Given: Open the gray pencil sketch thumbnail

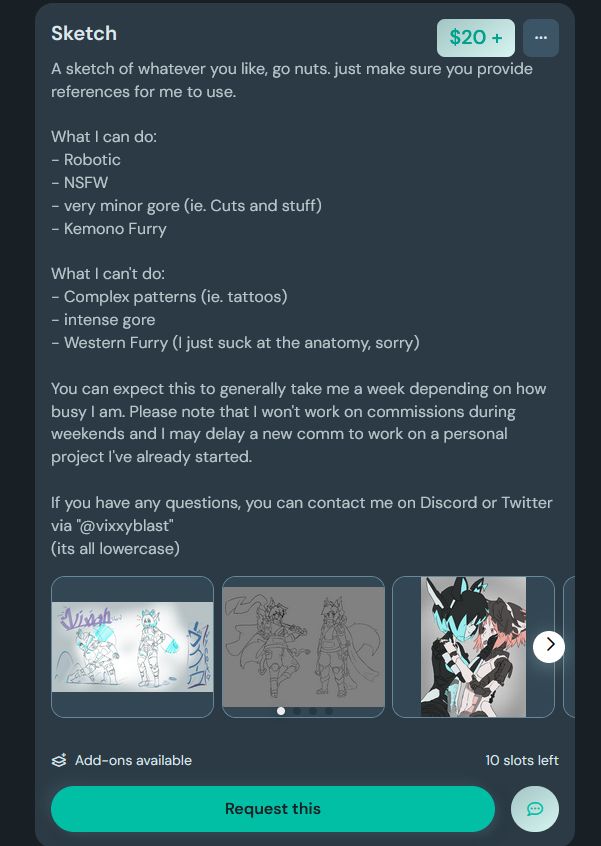Looking at the screenshot, I should (x=303, y=646).
